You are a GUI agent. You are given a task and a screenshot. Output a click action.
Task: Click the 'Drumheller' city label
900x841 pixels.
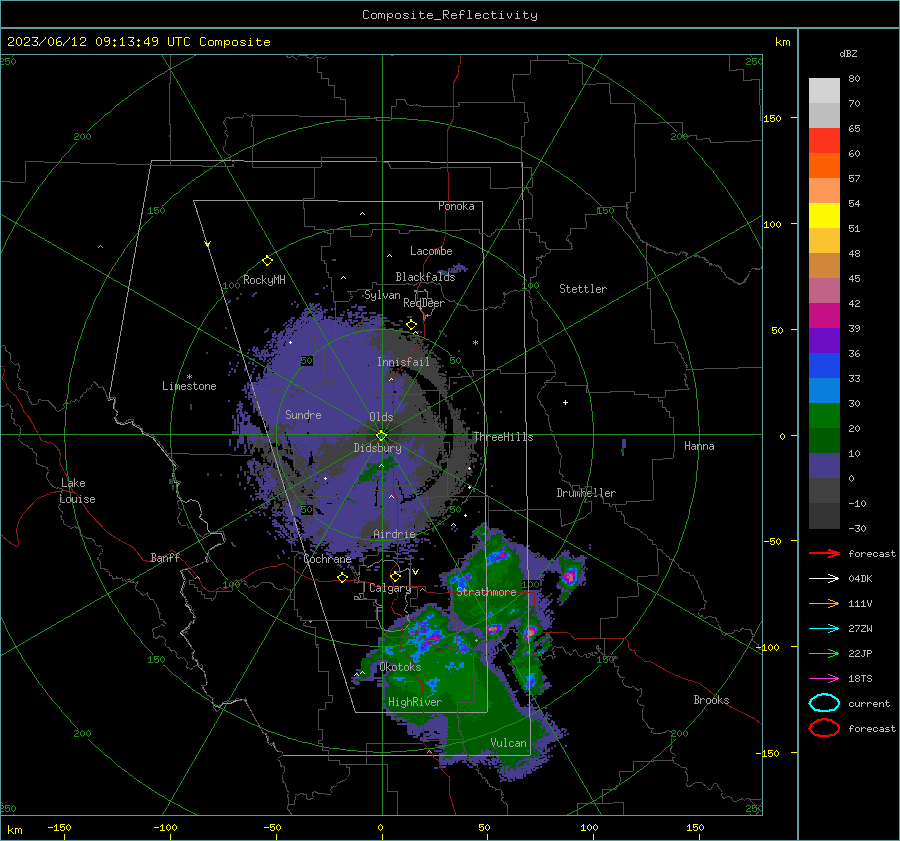click(586, 493)
